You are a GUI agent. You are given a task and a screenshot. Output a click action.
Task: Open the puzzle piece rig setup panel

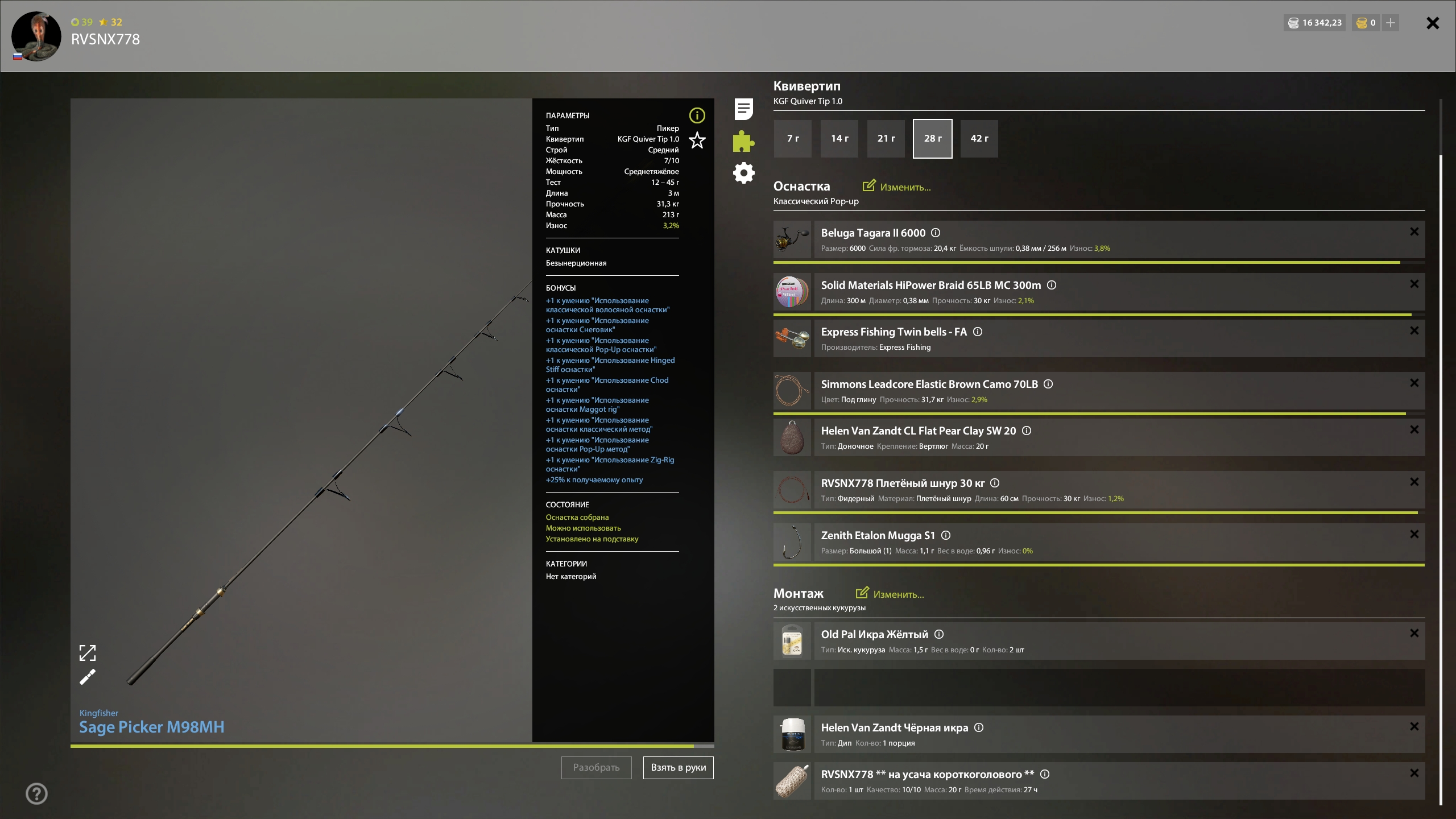[x=743, y=141]
